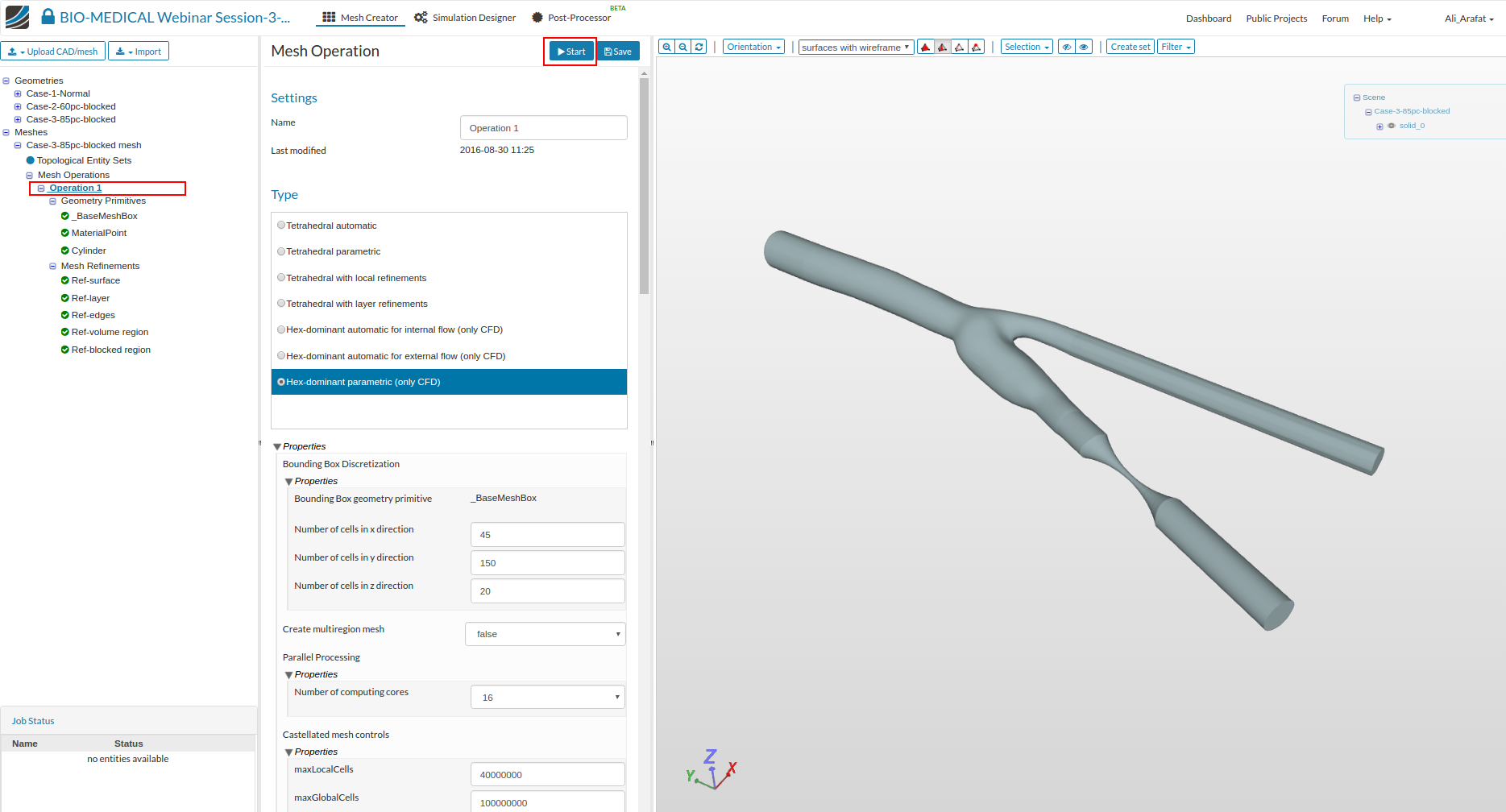Click the Simulation Designer gears icon
1506x812 pixels.
coord(421,17)
